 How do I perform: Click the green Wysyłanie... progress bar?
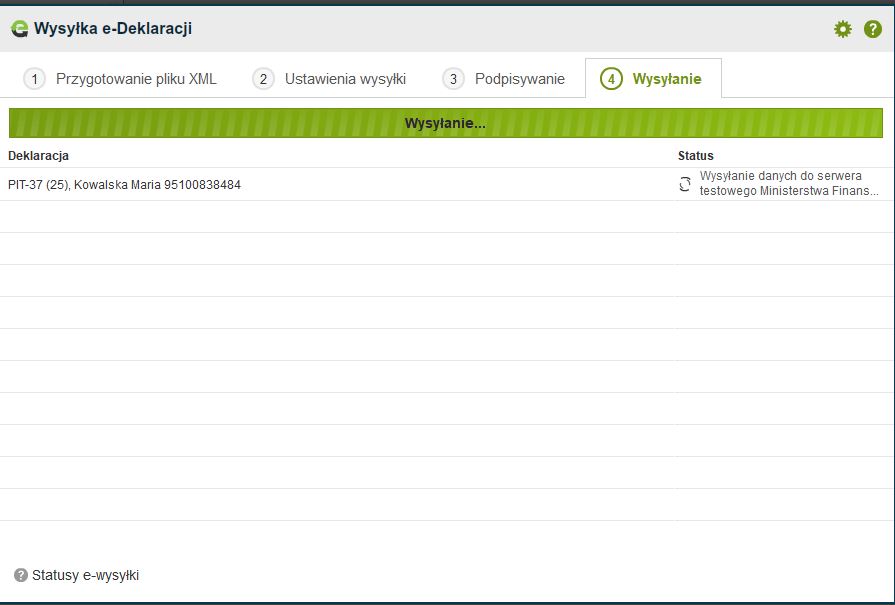[445, 123]
